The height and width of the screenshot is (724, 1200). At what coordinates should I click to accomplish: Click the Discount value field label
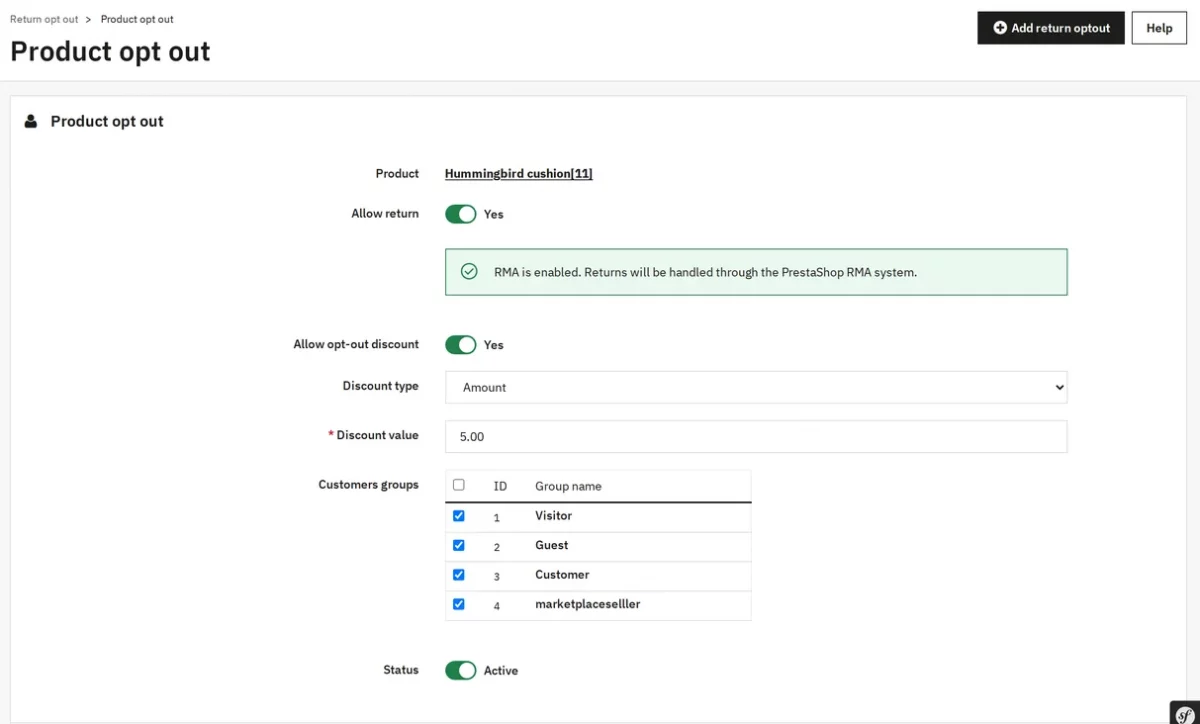pos(374,435)
